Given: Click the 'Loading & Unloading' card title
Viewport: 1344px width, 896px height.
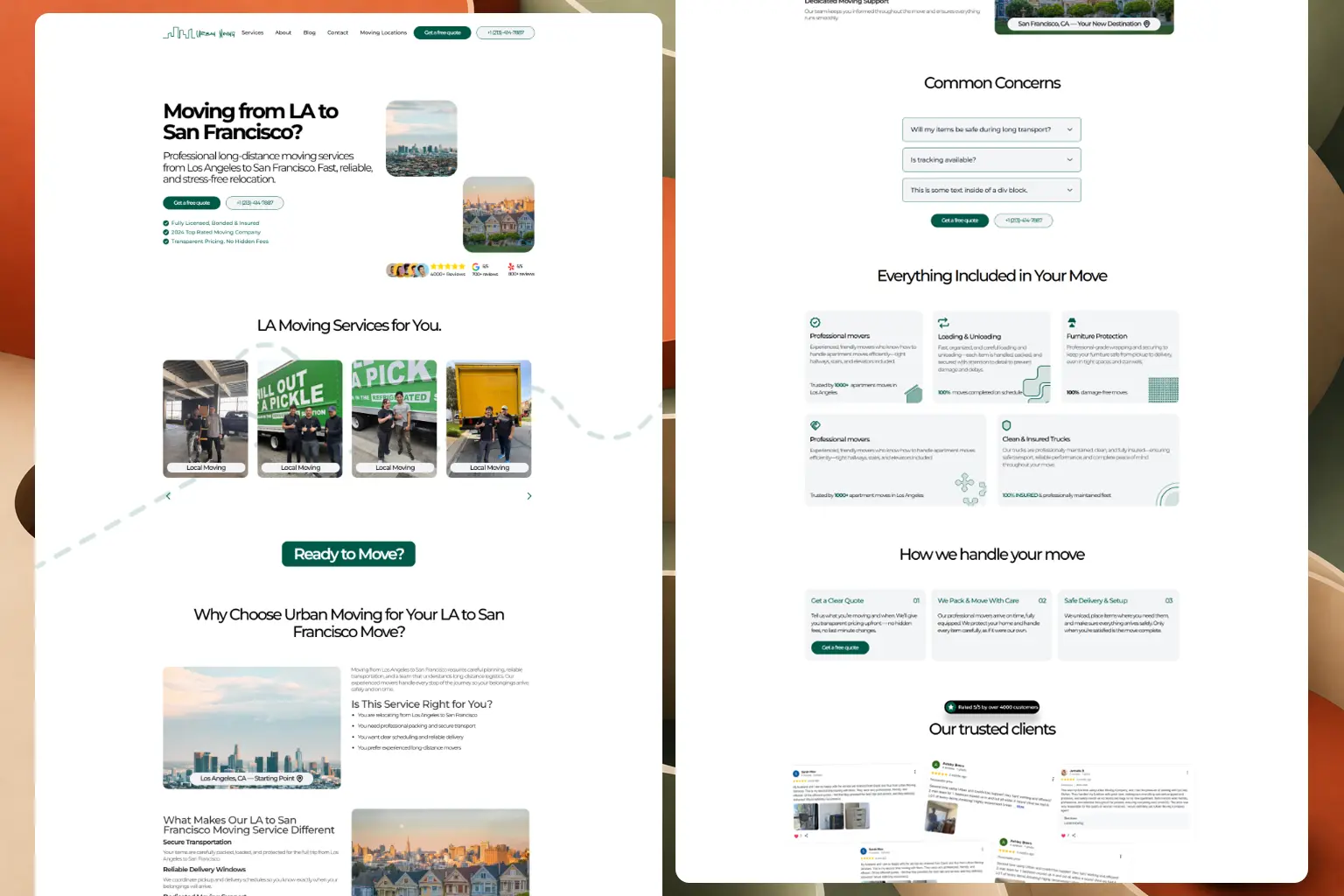Looking at the screenshot, I should pyautogui.click(x=969, y=337).
